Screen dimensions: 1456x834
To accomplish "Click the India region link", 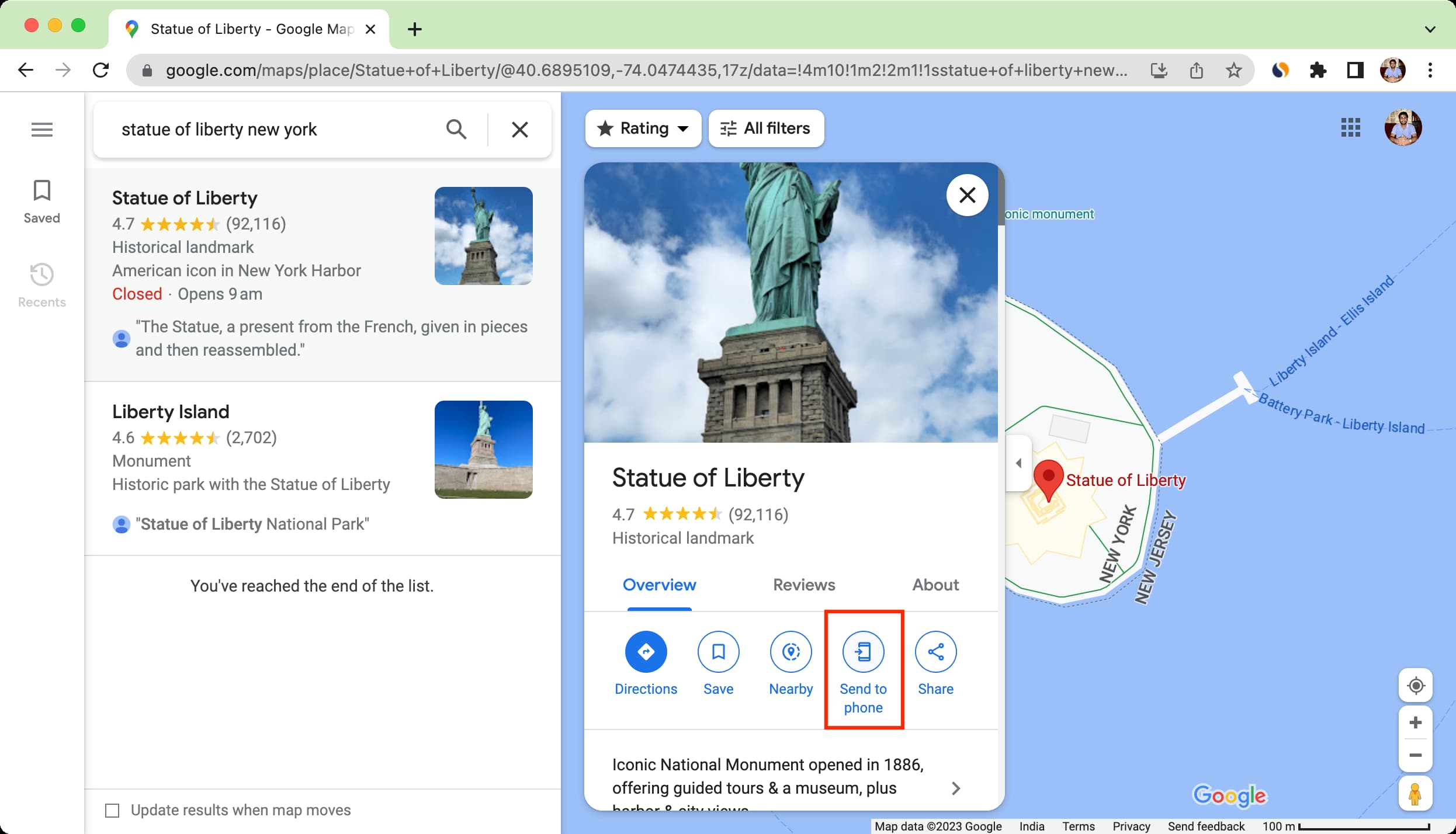I will click(x=1032, y=826).
